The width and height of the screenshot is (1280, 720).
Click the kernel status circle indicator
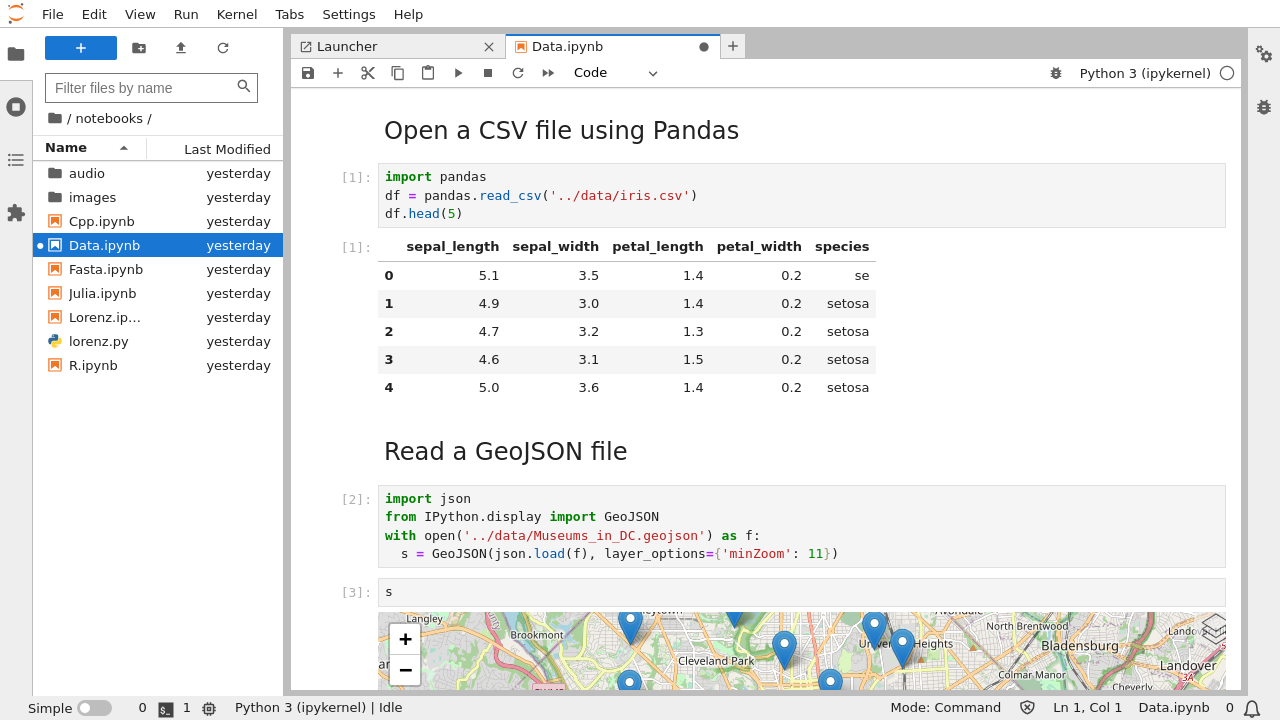[x=1227, y=73]
